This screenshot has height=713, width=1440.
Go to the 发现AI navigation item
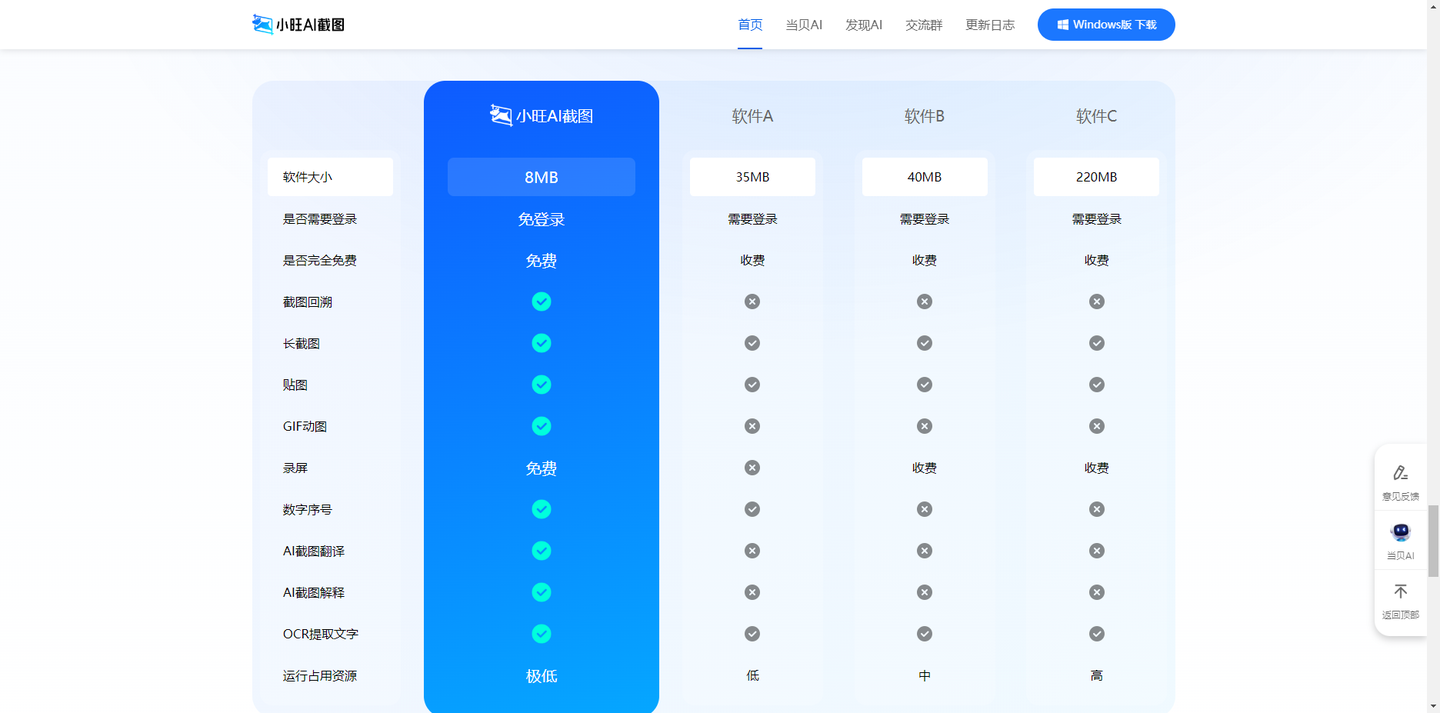pos(863,25)
